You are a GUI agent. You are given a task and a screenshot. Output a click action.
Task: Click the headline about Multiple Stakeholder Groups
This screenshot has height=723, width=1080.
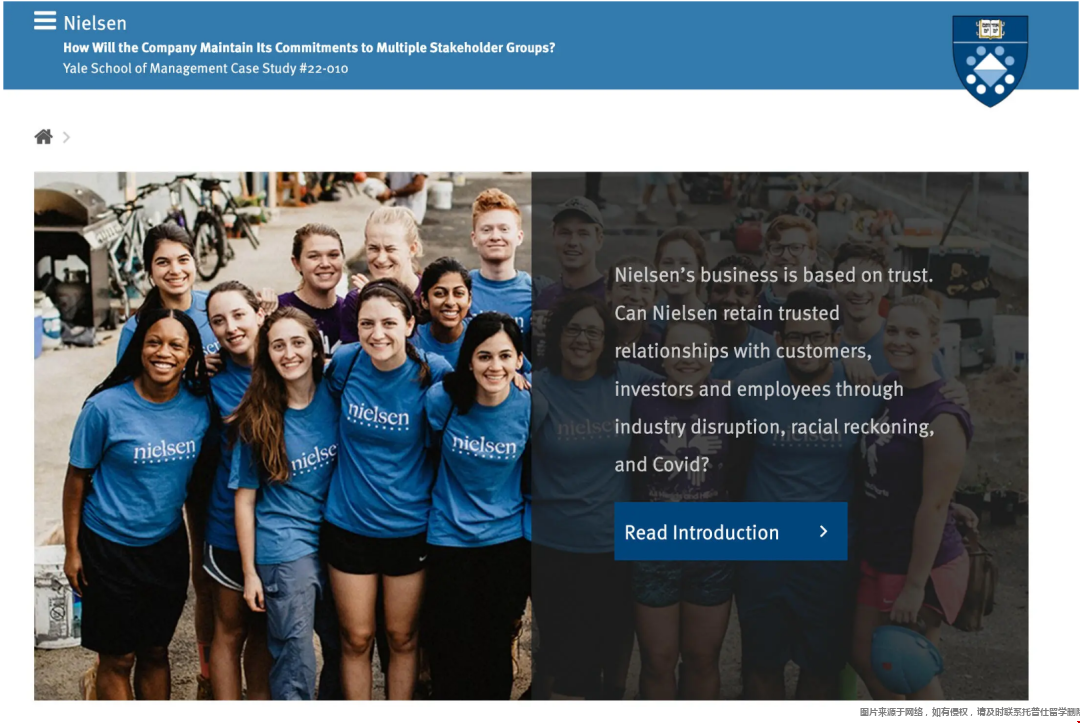[309, 48]
